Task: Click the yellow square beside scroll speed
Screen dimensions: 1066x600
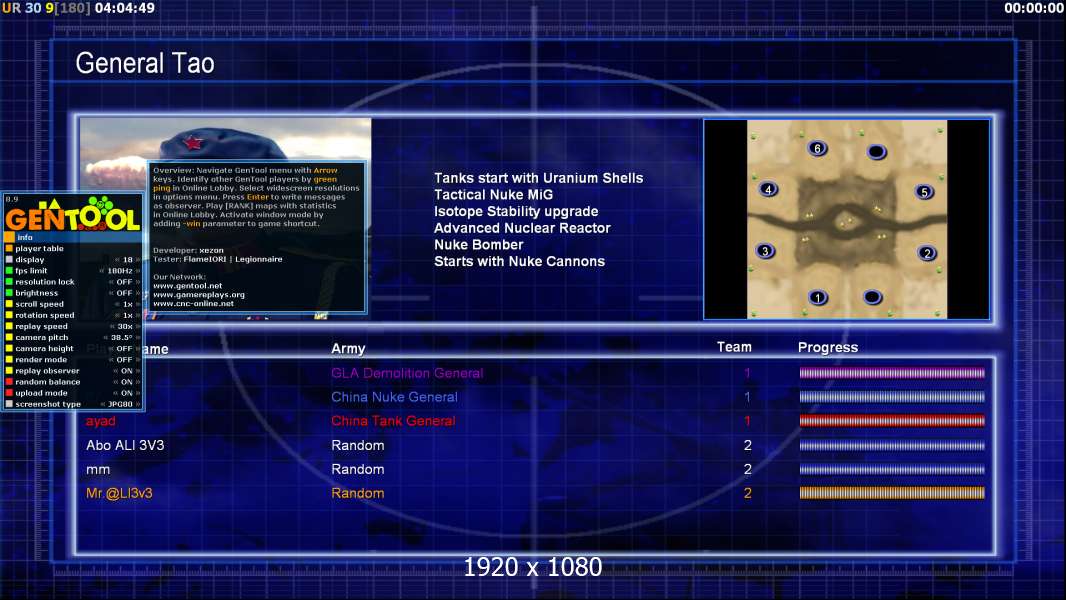Action: click(x=10, y=304)
